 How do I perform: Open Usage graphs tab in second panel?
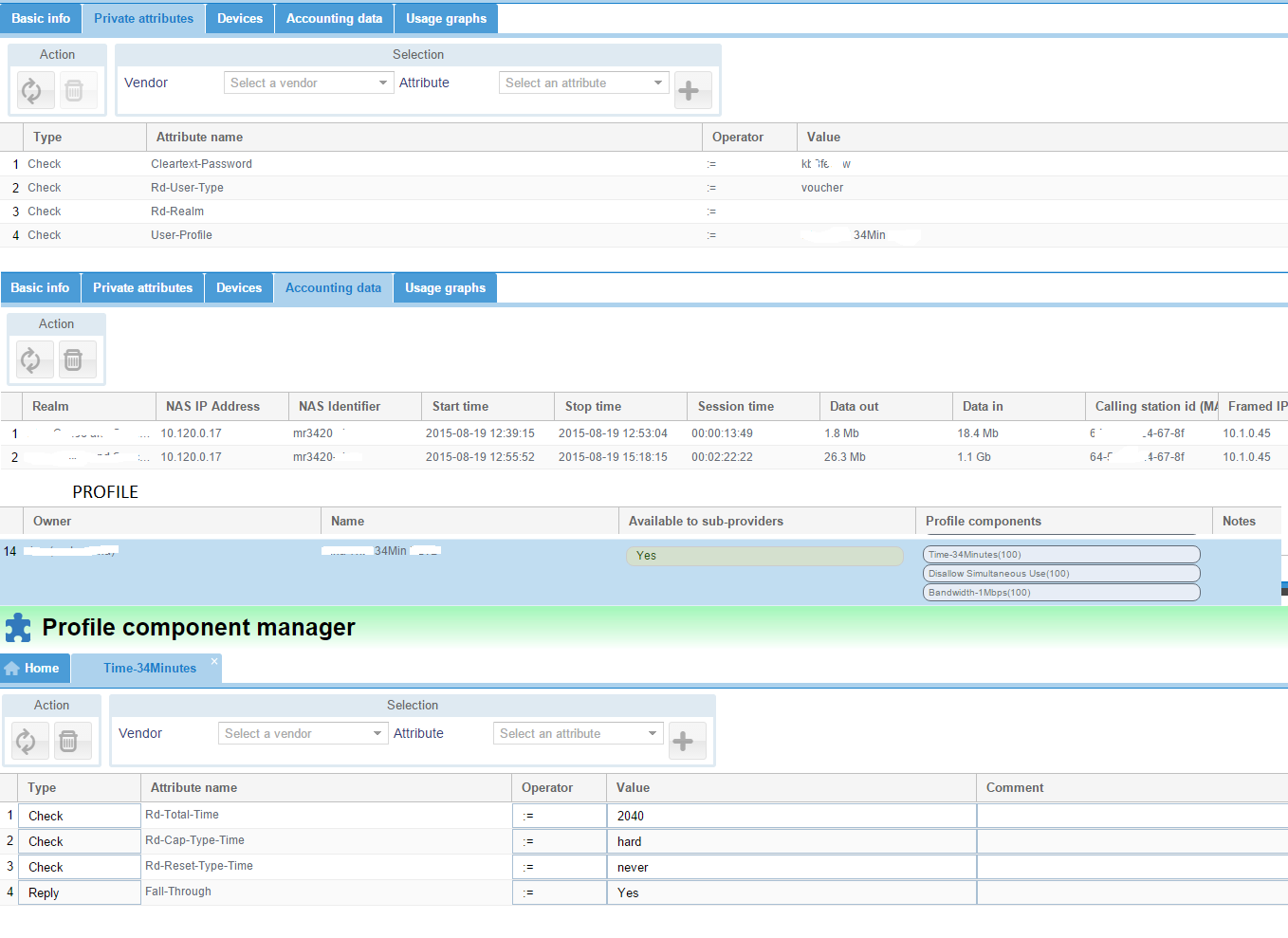[x=445, y=288]
